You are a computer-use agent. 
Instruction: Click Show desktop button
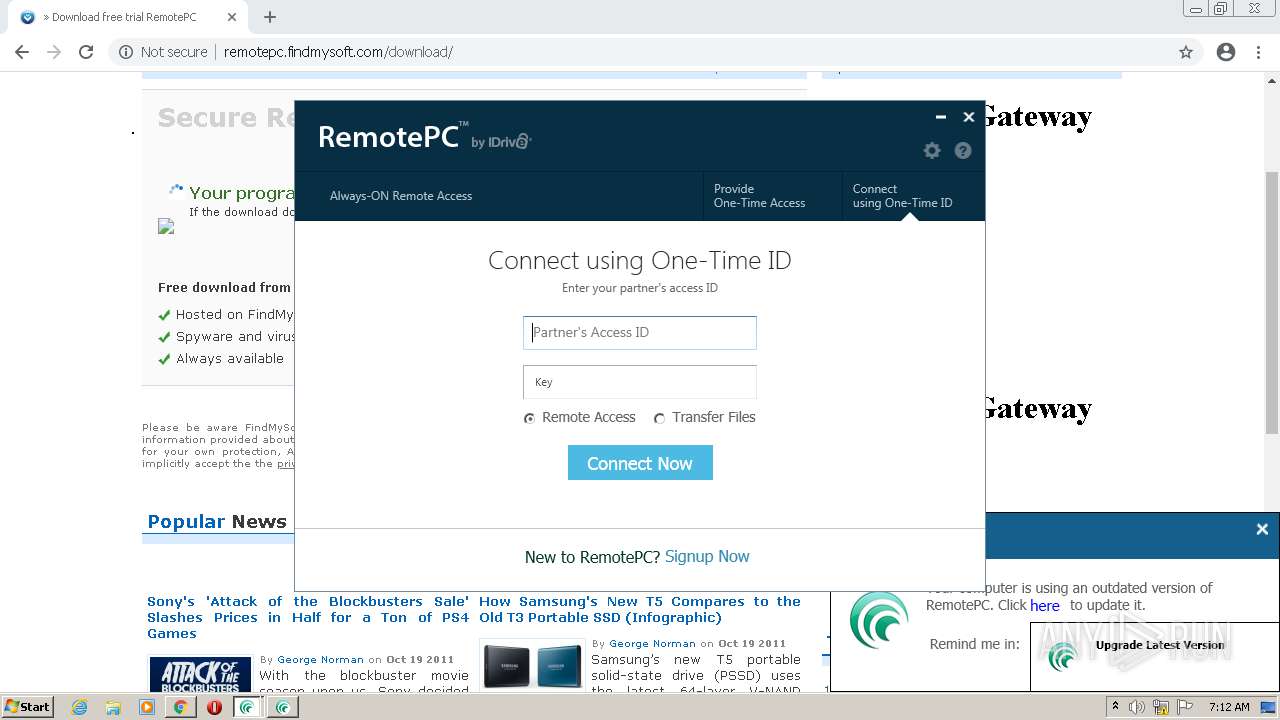pos(1269,707)
